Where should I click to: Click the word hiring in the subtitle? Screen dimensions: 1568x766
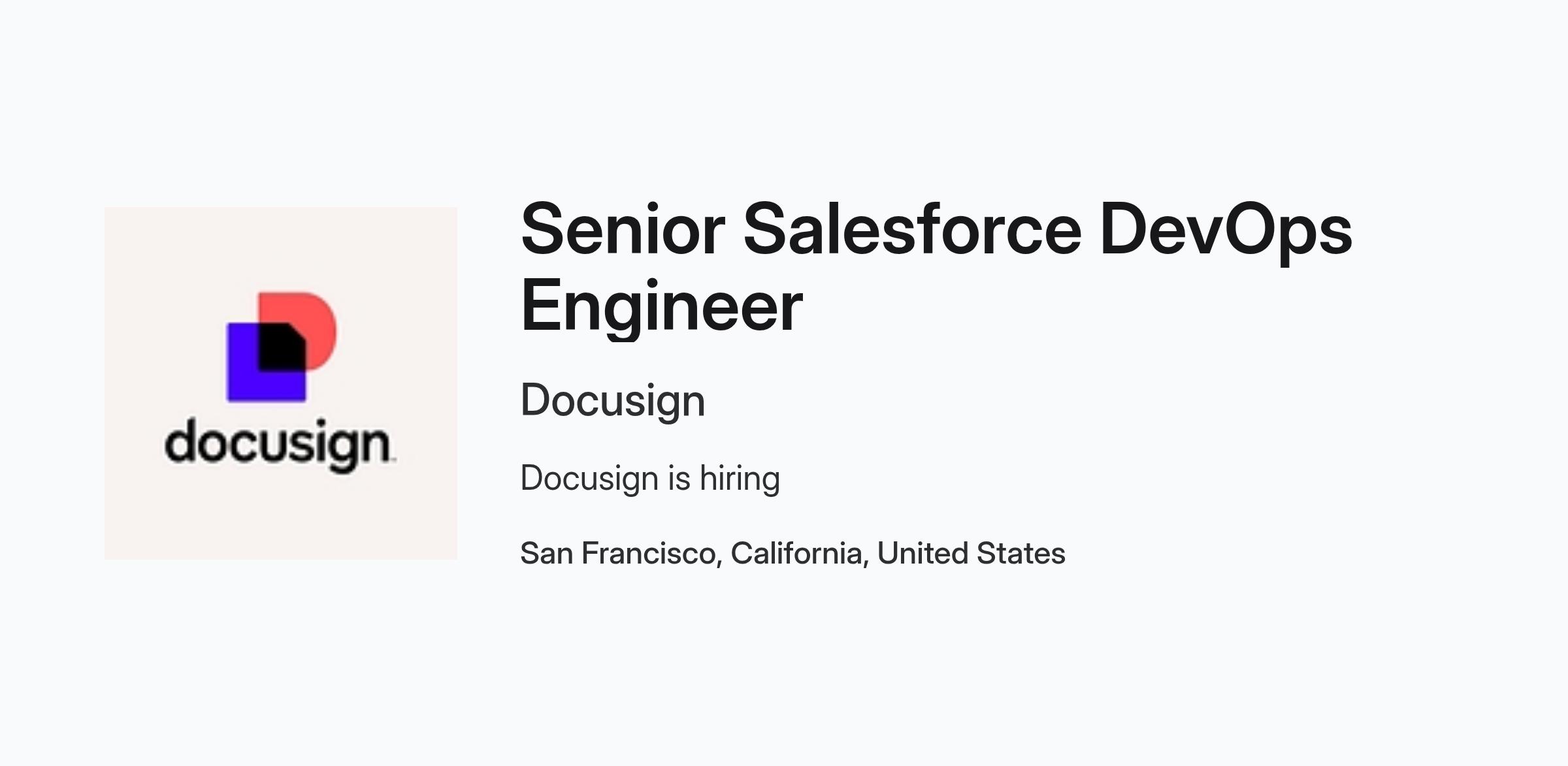coord(740,479)
